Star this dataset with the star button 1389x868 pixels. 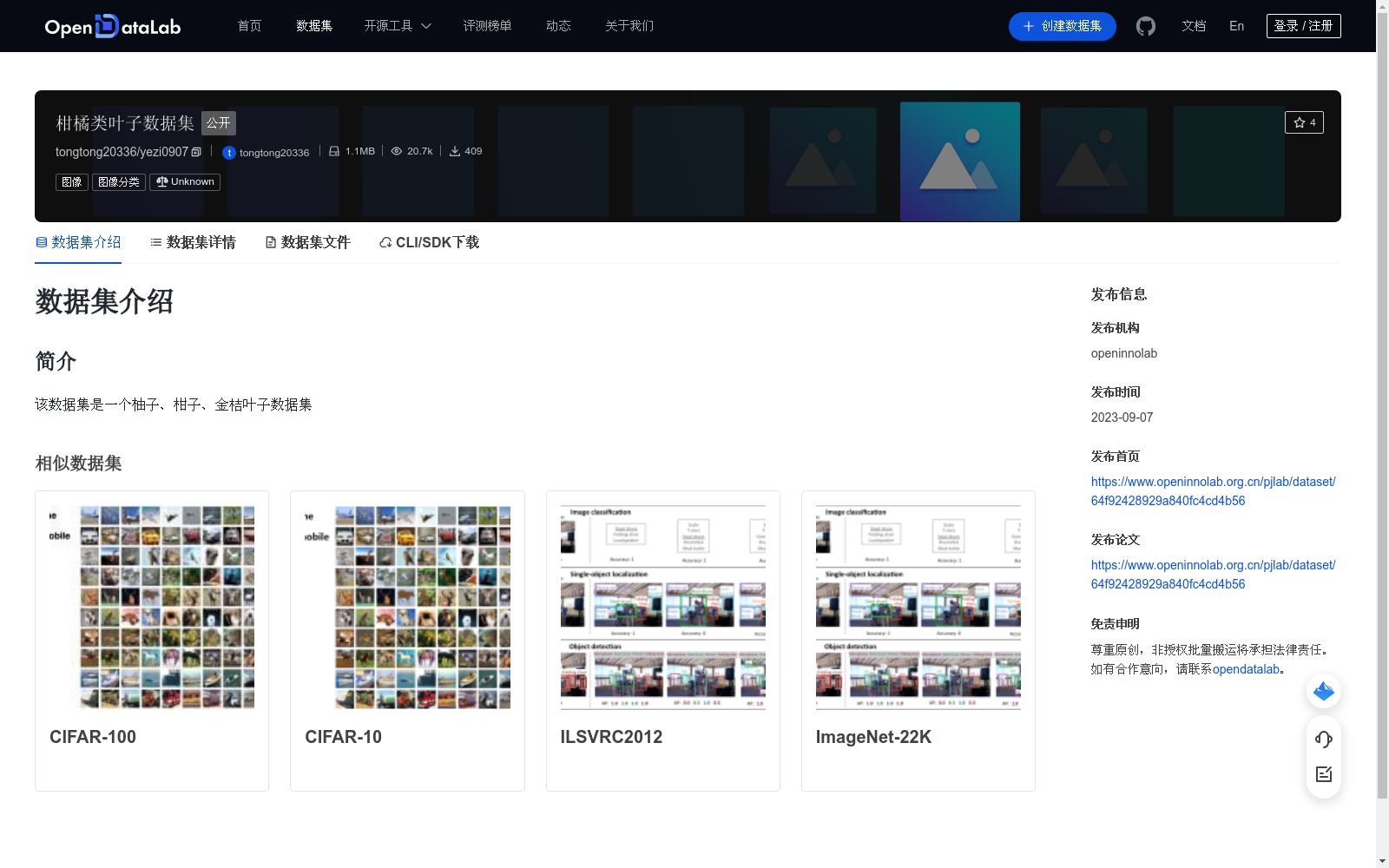pyautogui.click(x=1304, y=122)
